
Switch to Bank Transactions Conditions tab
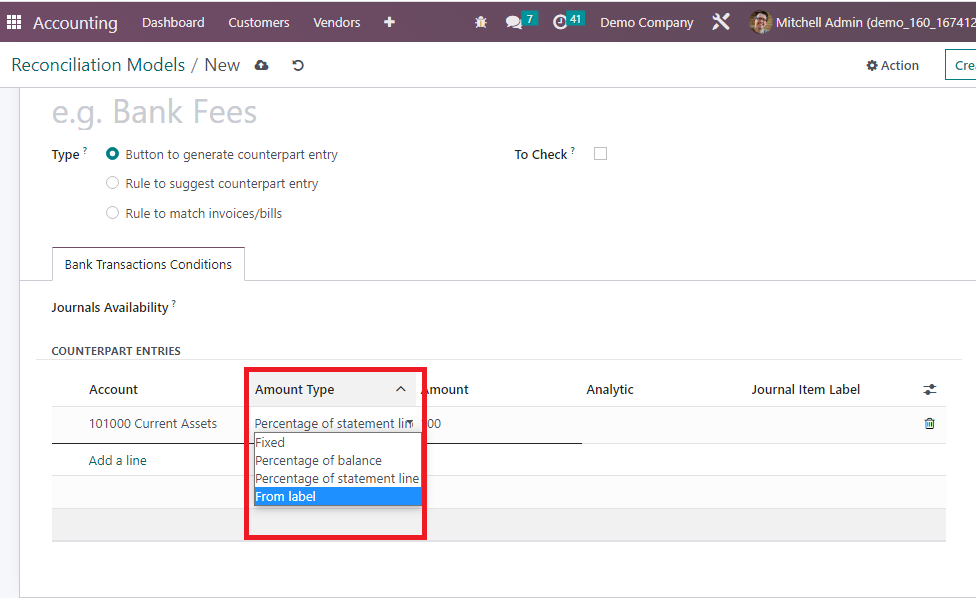[x=148, y=265]
